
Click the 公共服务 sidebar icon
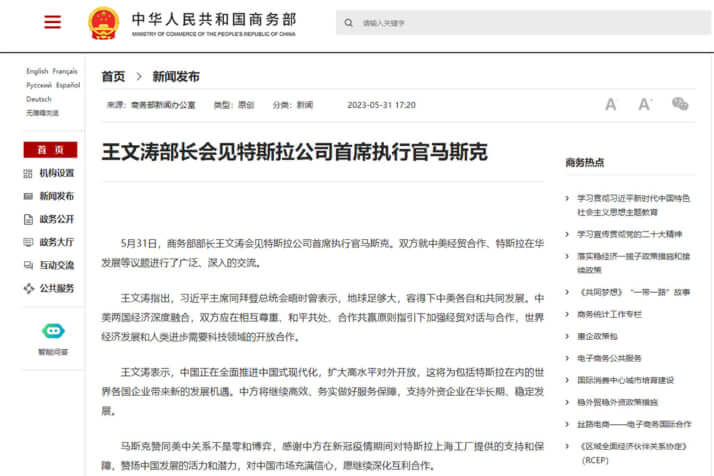[28, 289]
